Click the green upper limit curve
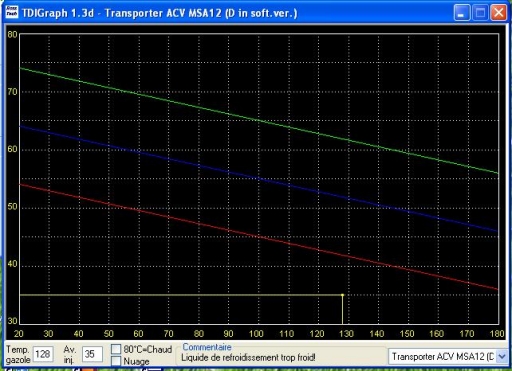The height and width of the screenshot is (371, 512). [x=259, y=120]
